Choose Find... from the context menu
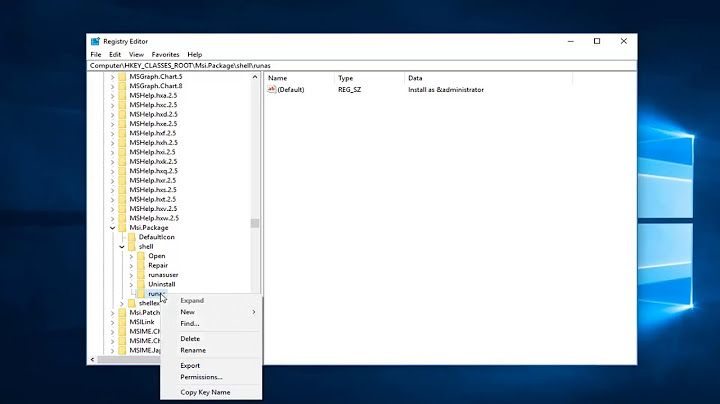The width and height of the screenshot is (720, 404). pyautogui.click(x=211, y=323)
